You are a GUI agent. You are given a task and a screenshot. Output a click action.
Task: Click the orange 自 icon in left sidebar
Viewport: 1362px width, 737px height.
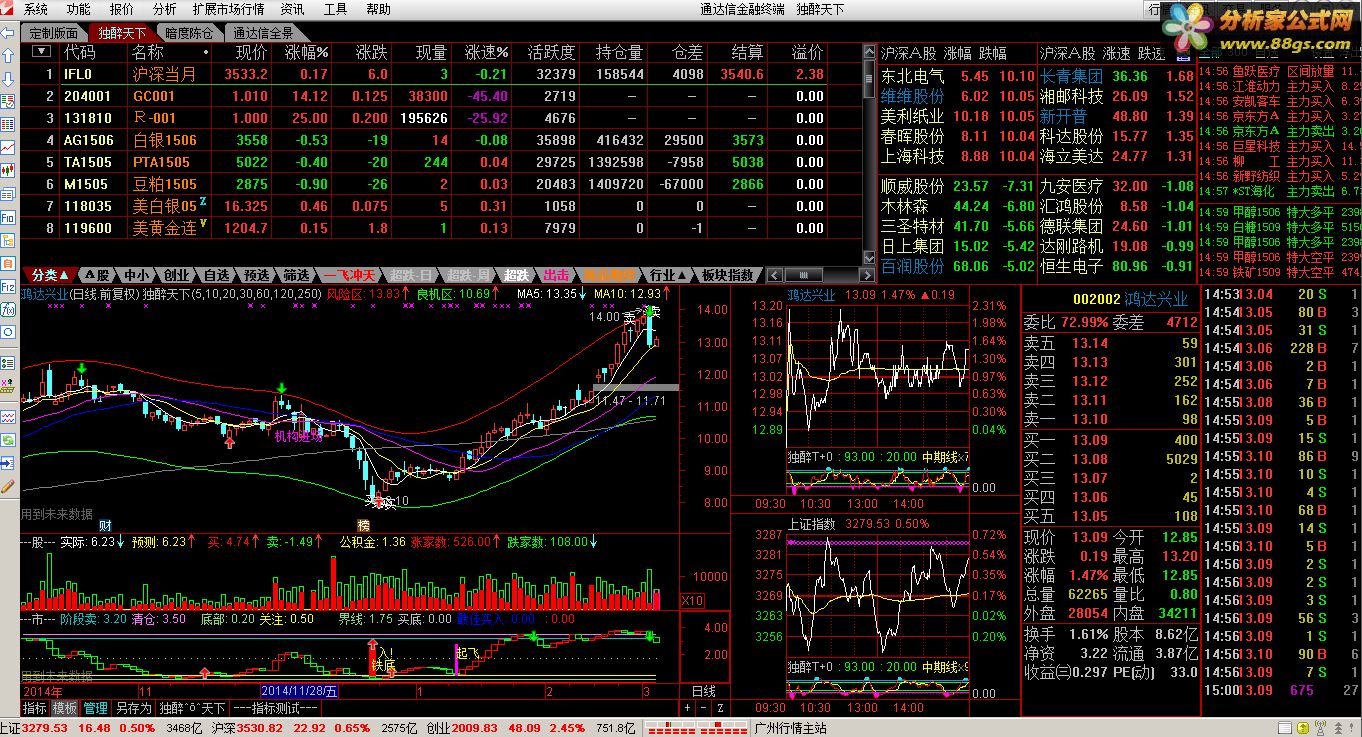coord(8,264)
